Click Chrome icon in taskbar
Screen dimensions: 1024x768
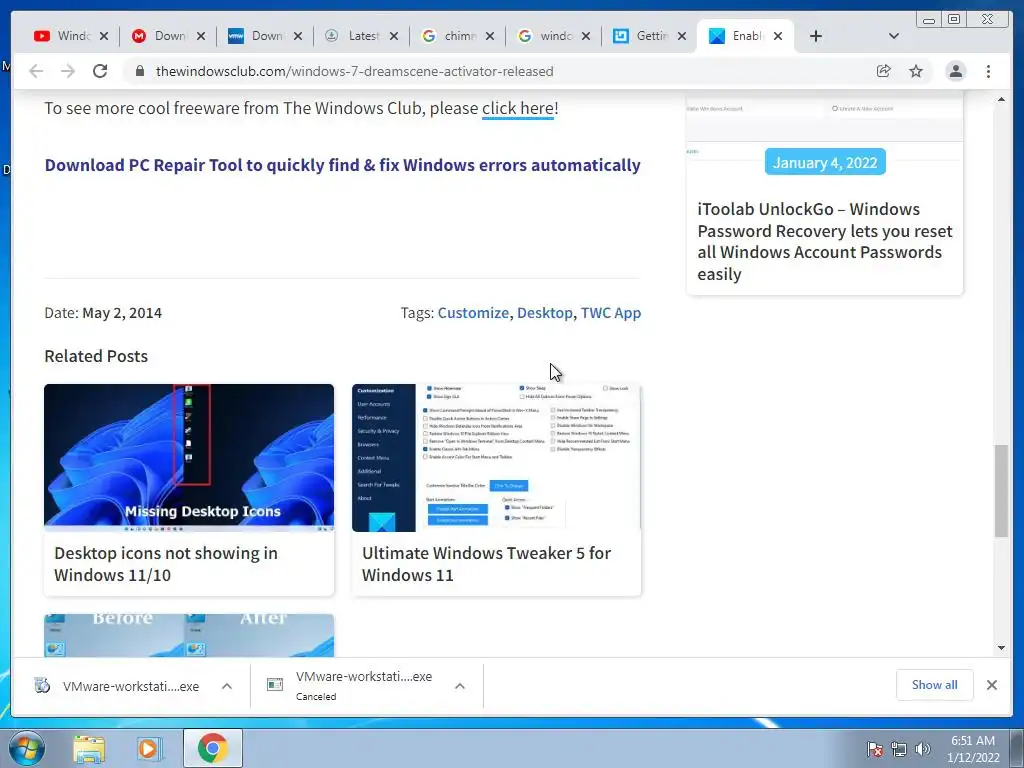pyautogui.click(x=212, y=748)
